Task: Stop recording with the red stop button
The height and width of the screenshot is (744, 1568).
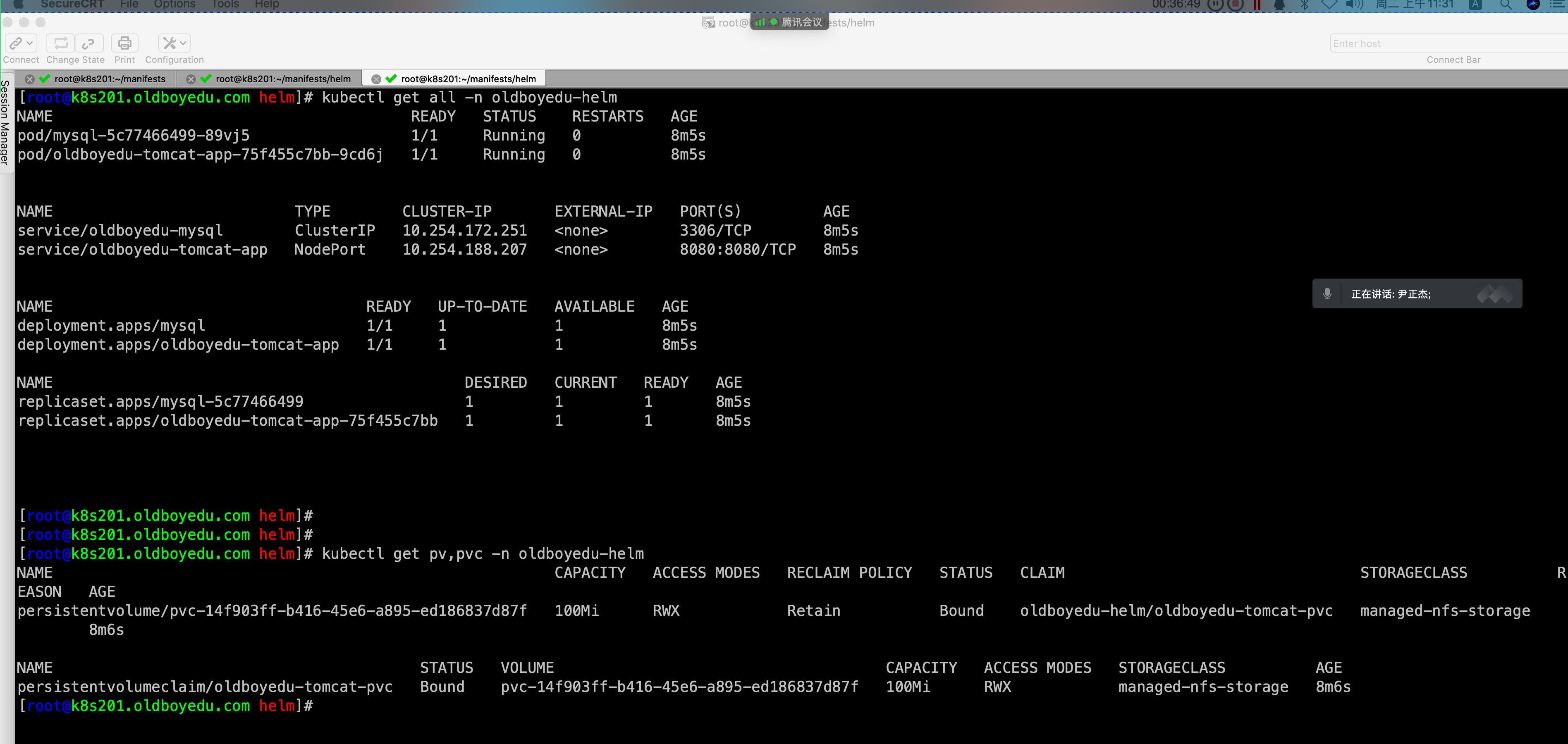Action: (x=1235, y=5)
